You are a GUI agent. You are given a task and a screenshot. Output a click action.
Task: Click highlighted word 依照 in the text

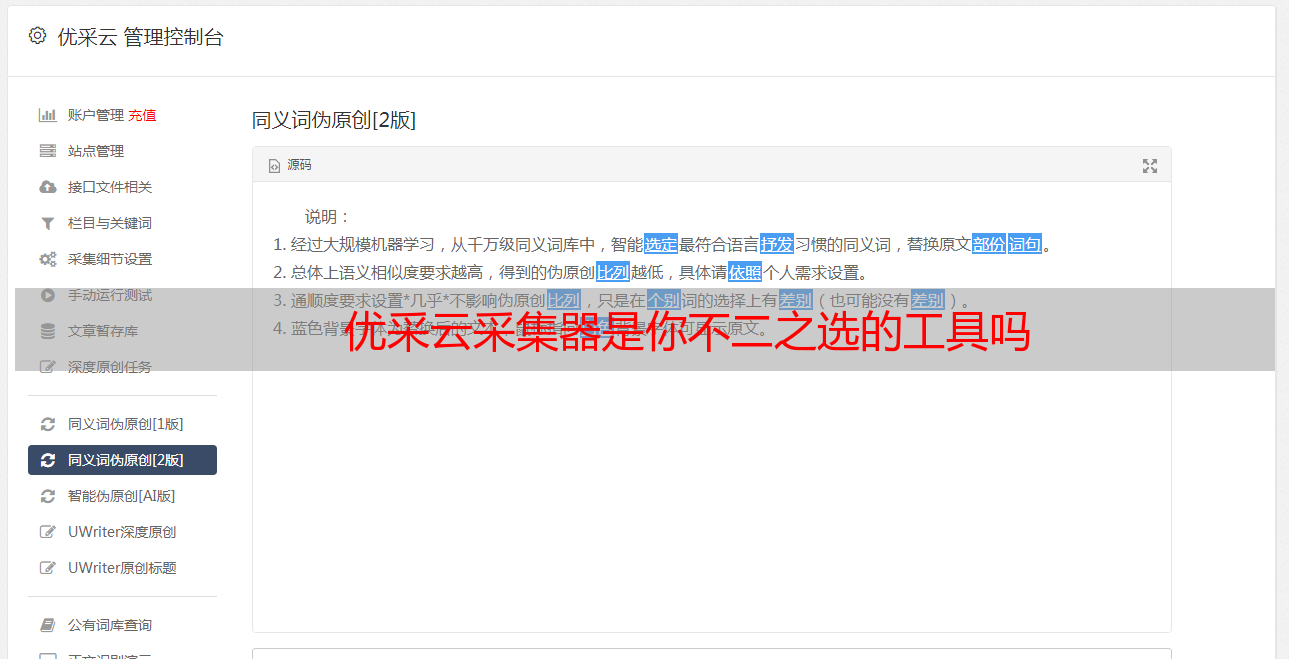pos(745,272)
